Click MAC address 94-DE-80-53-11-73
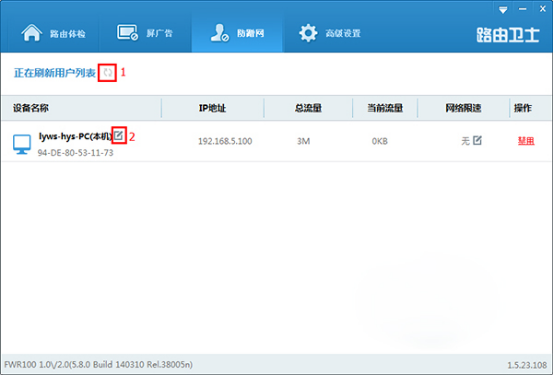This screenshot has width=554, height=376. click(76, 153)
